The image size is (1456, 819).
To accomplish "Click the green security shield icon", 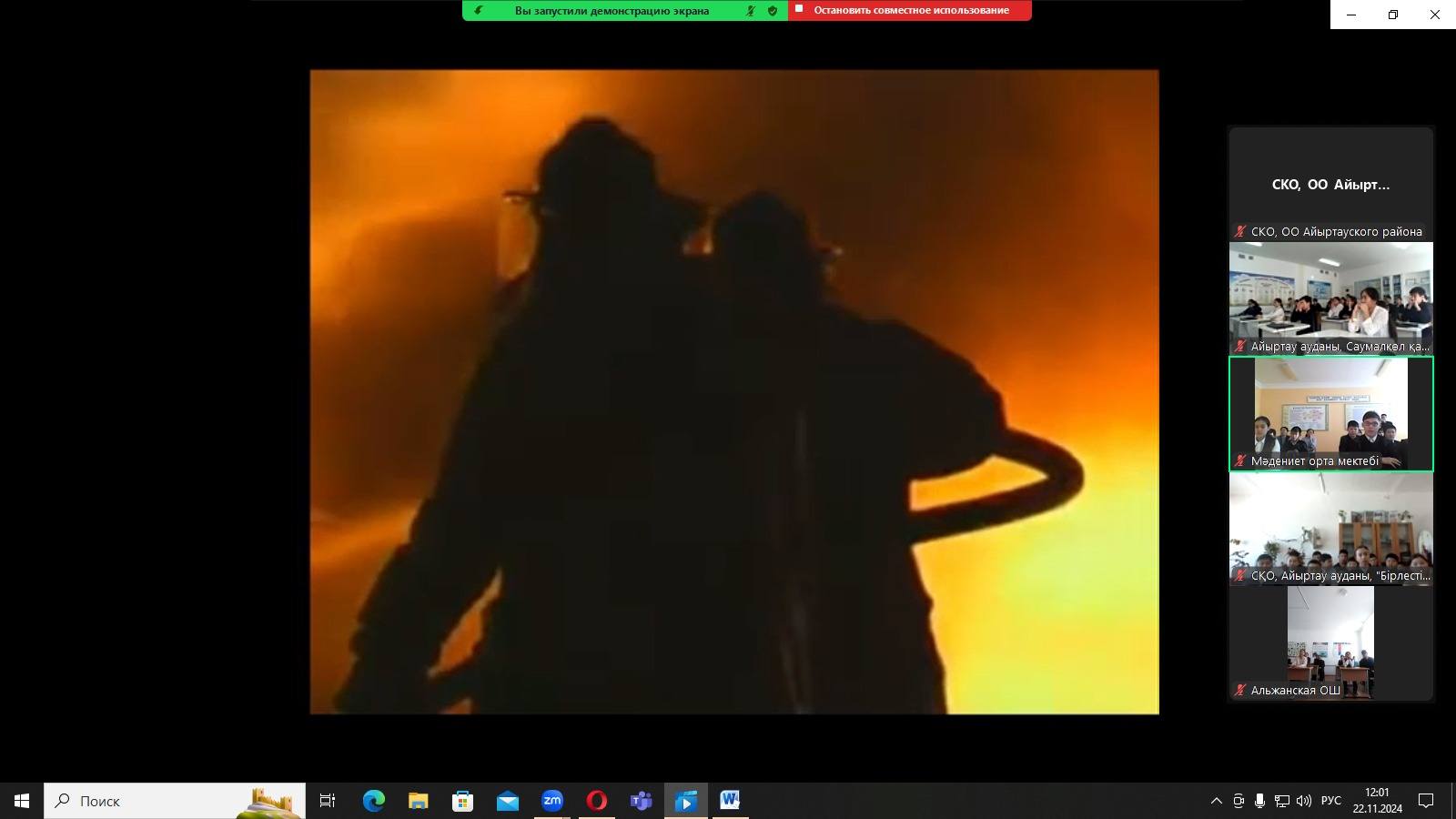I will click(773, 11).
